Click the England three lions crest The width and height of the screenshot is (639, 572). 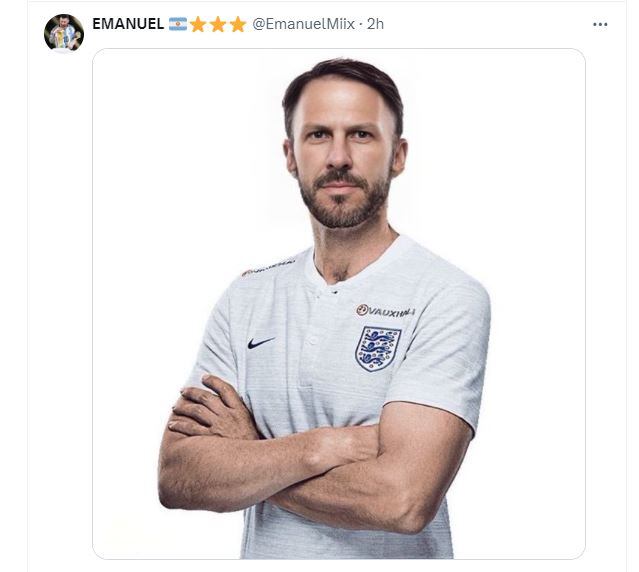pos(378,349)
